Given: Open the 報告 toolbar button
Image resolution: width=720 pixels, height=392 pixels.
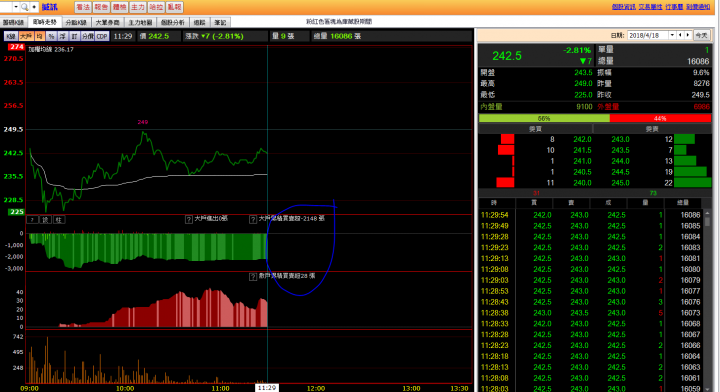Looking at the screenshot, I should 101,7.
